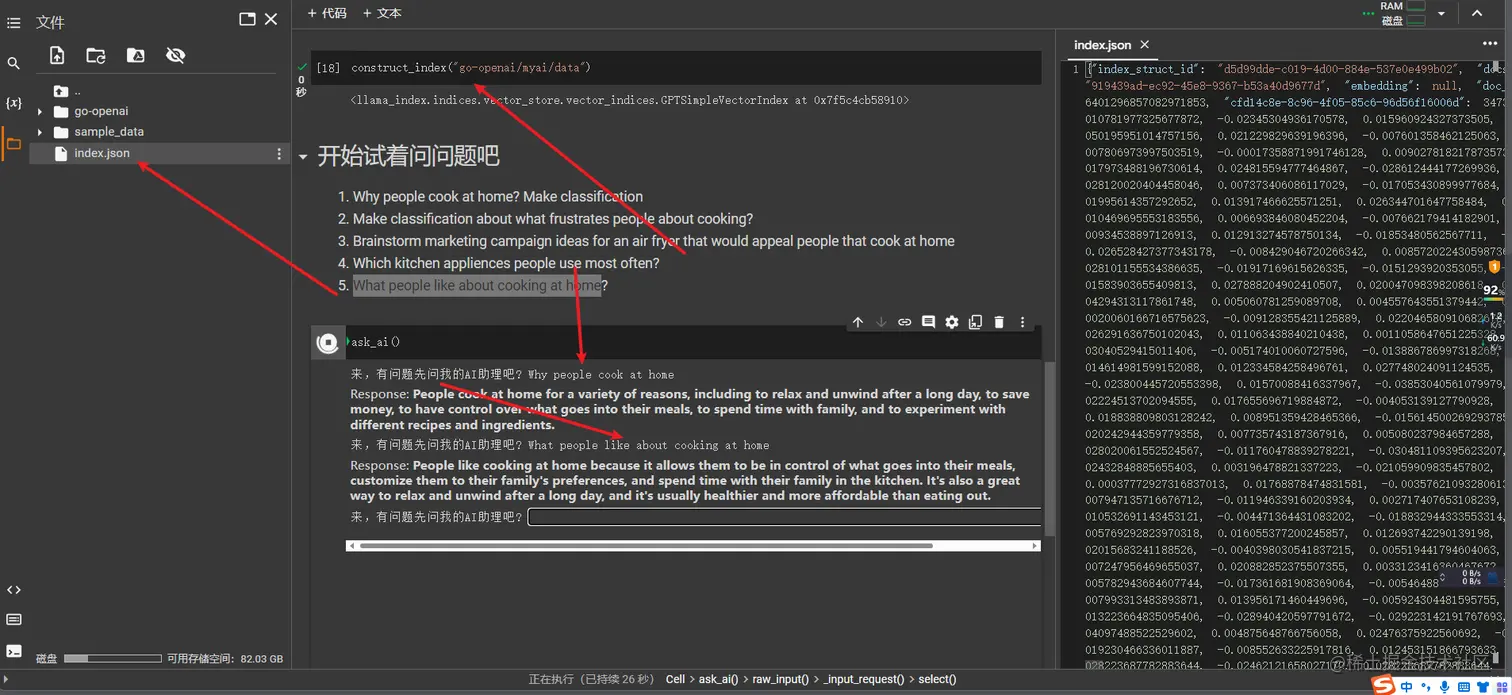Expand the go-openai folder arrow
1512x695 pixels.
[40, 112]
